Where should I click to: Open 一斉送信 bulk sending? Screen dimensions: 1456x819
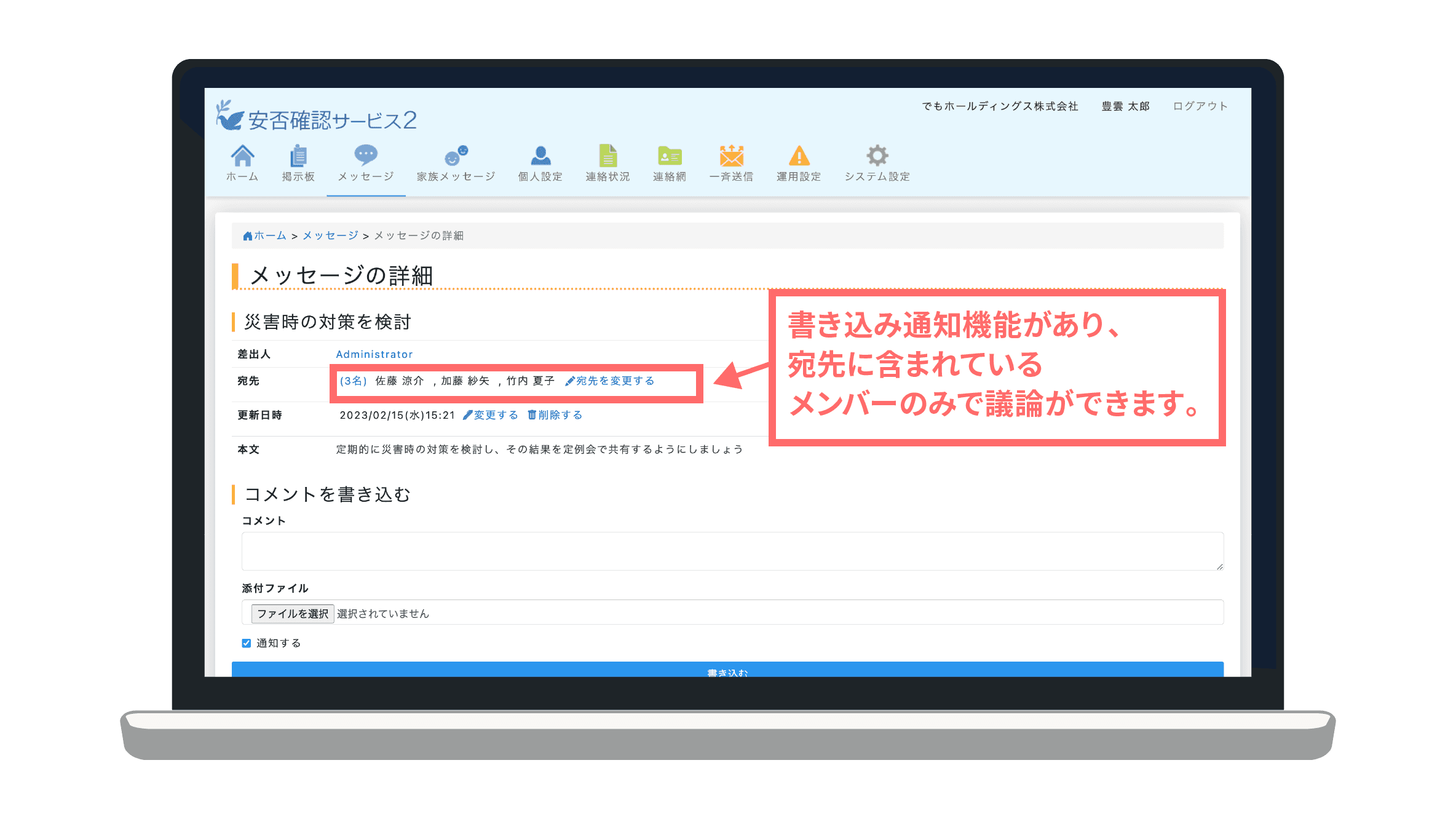(732, 162)
